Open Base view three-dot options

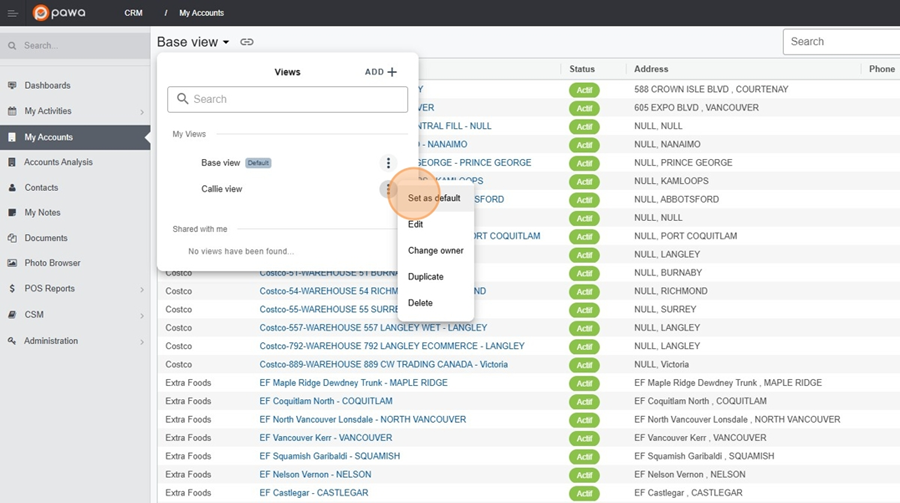[x=388, y=163]
